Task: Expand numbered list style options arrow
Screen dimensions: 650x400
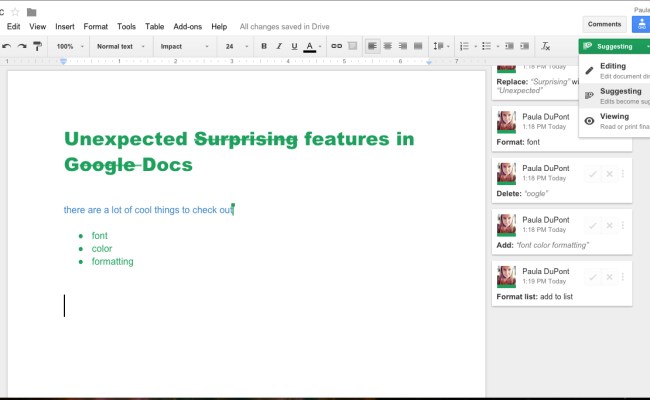Action: (475, 46)
